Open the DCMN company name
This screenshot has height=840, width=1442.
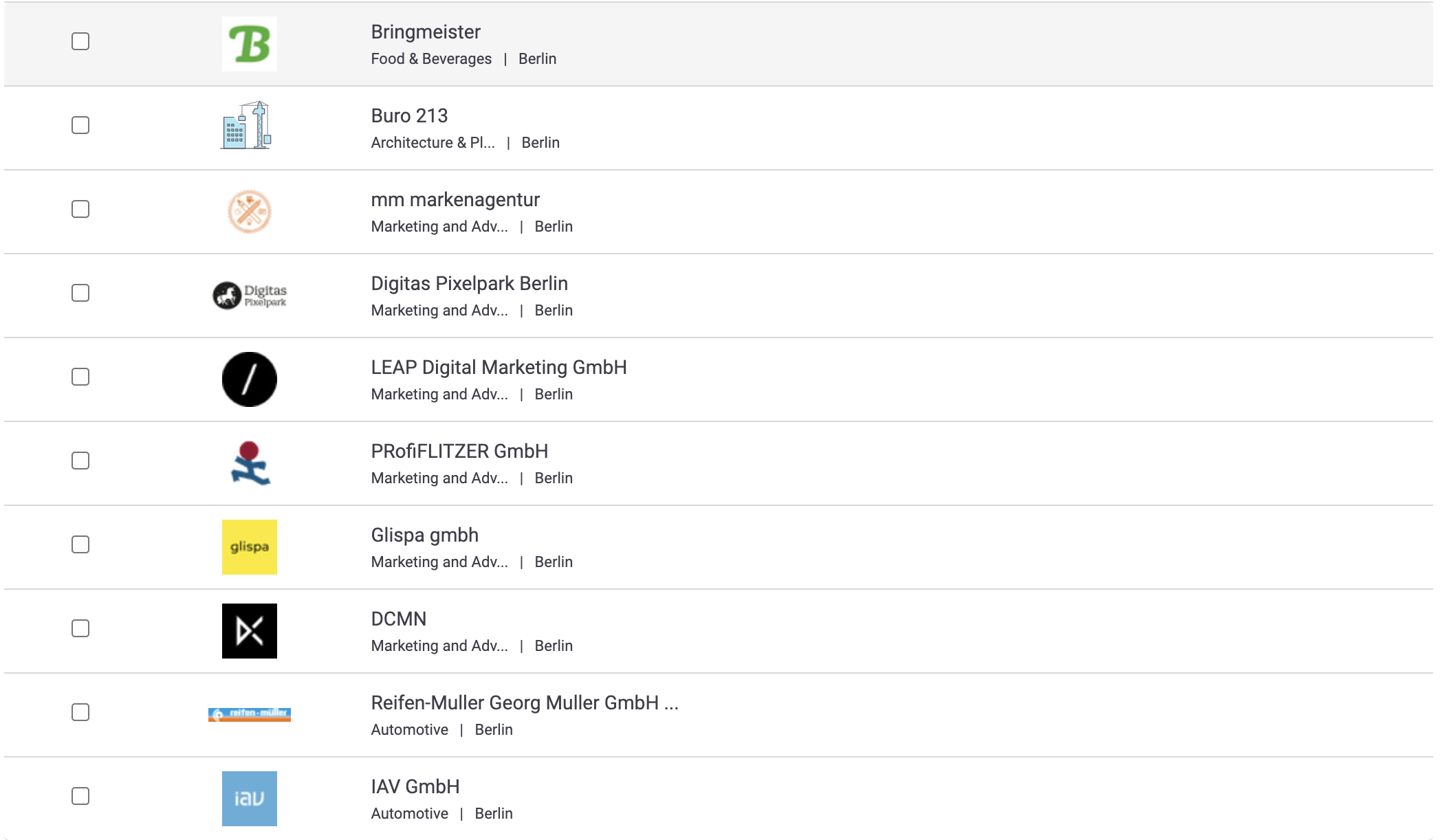399,619
